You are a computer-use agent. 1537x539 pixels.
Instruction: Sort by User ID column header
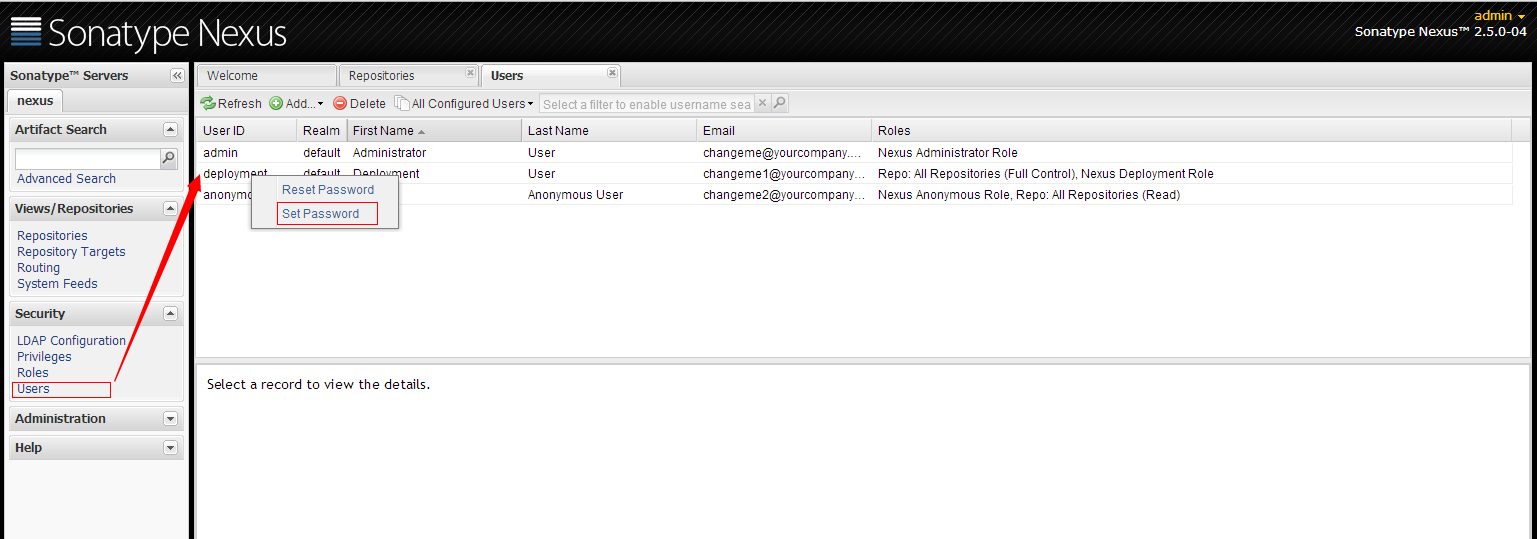click(246, 131)
